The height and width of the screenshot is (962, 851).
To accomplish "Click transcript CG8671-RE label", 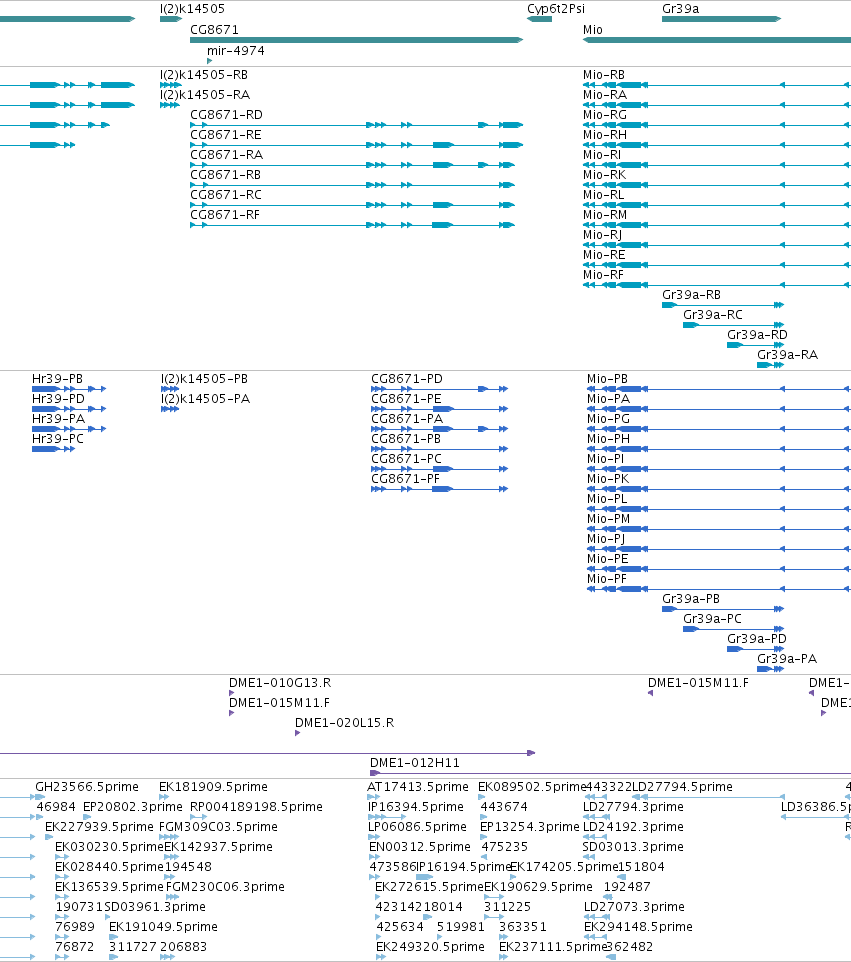I will (226, 135).
